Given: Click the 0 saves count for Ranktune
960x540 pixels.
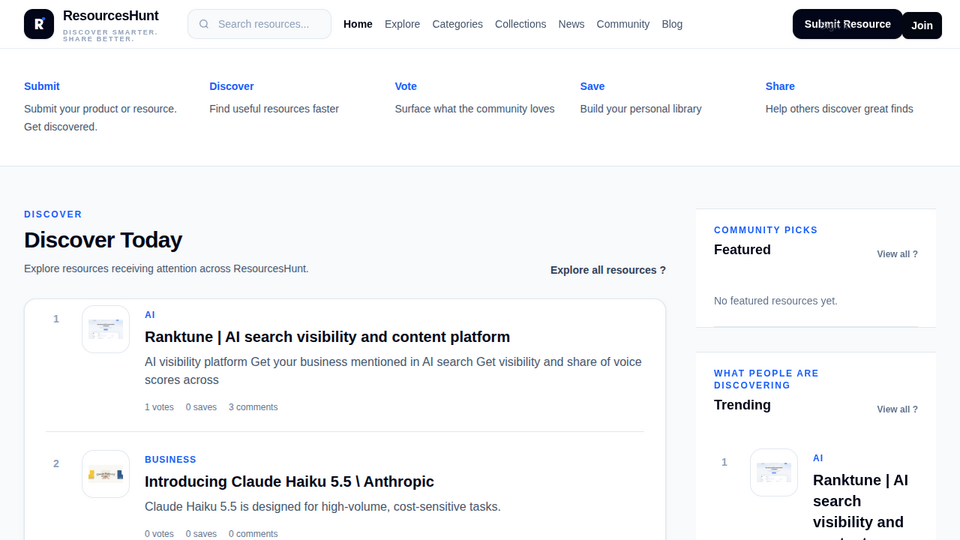Looking at the screenshot, I should tap(201, 407).
